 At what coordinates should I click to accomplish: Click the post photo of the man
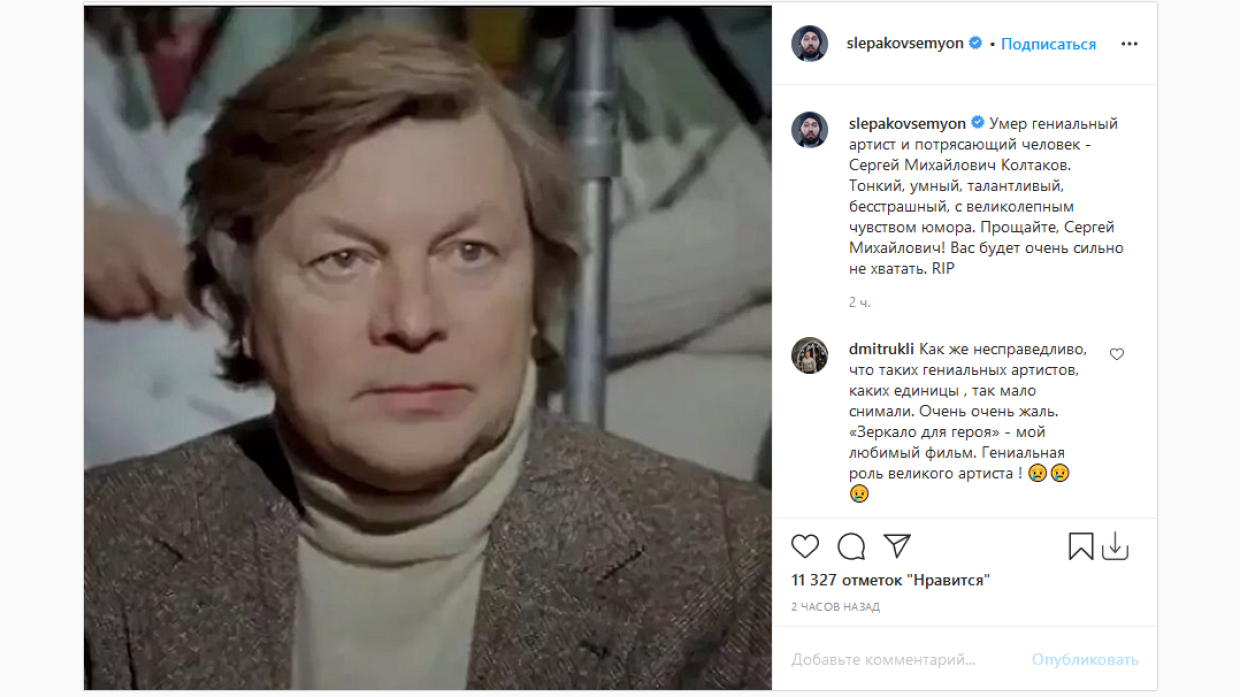click(x=428, y=348)
